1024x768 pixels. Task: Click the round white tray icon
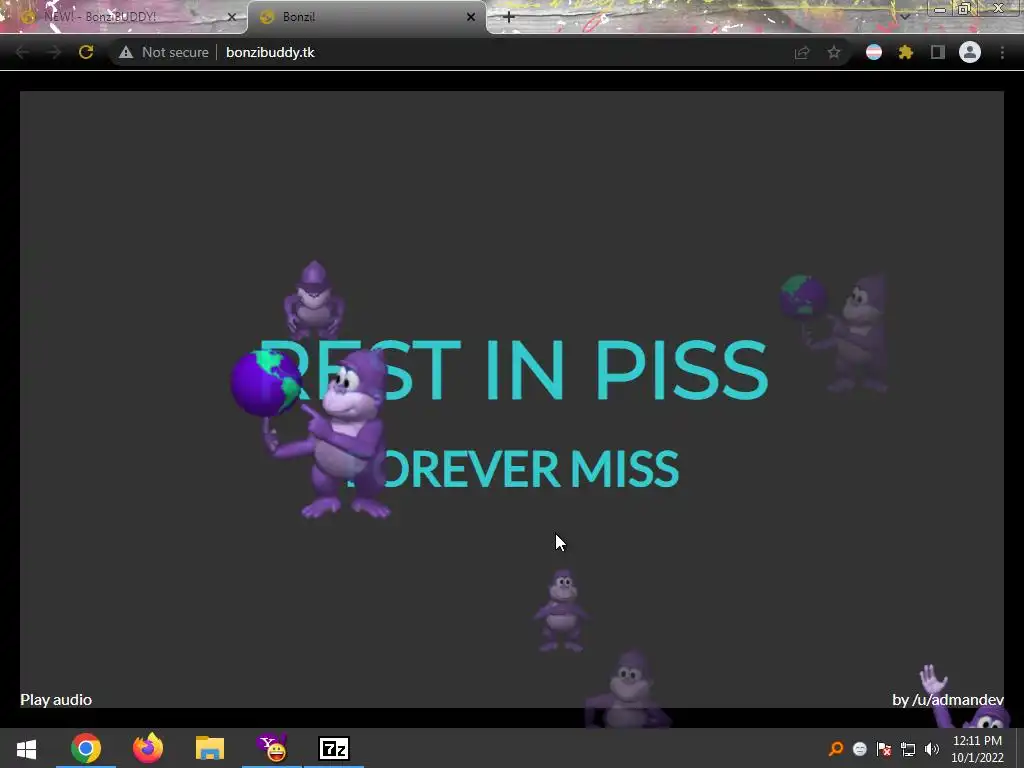click(859, 749)
